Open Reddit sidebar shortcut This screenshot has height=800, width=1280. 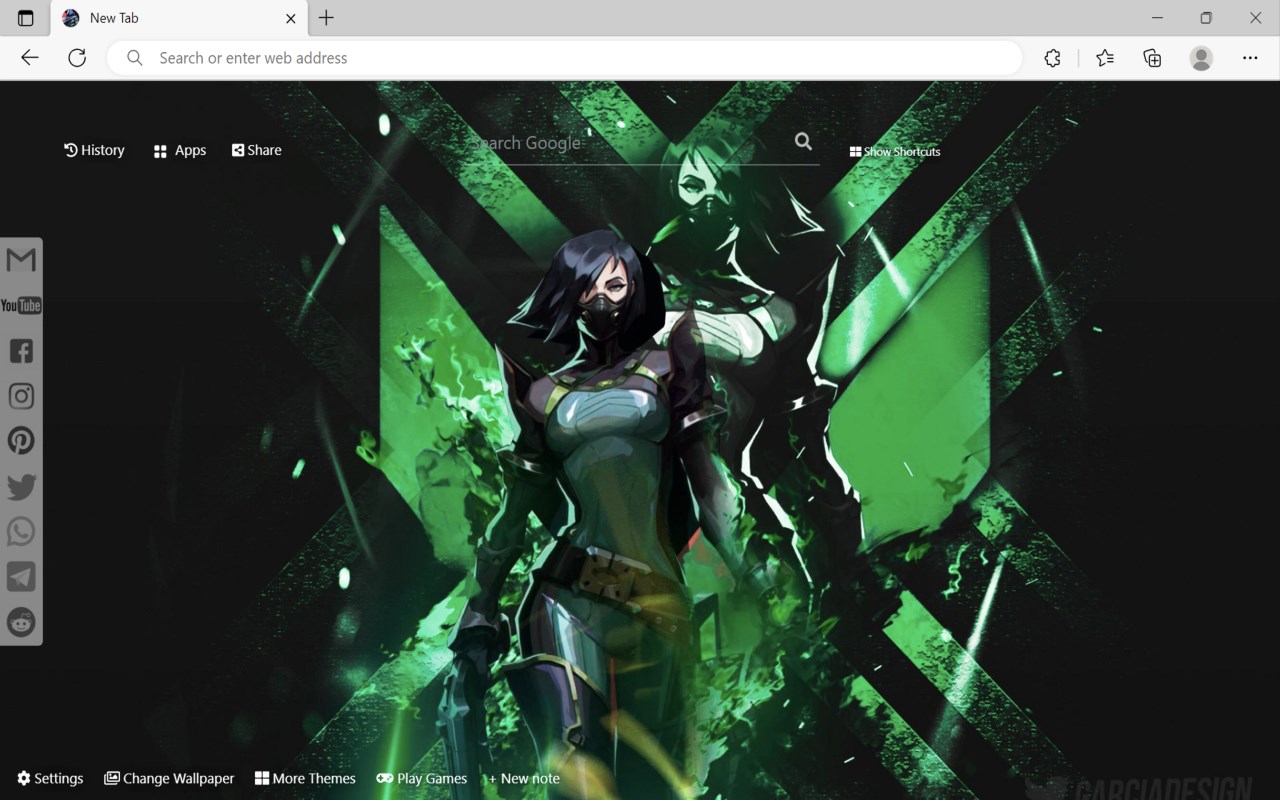click(21, 622)
